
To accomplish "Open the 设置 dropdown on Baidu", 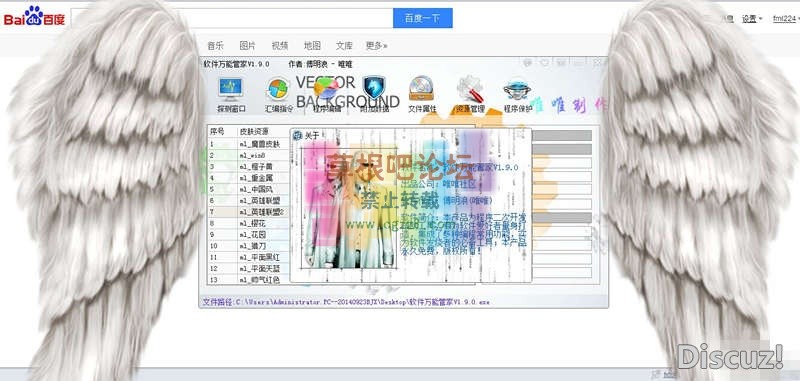I will pyautogui.click(x=752, y=19).
